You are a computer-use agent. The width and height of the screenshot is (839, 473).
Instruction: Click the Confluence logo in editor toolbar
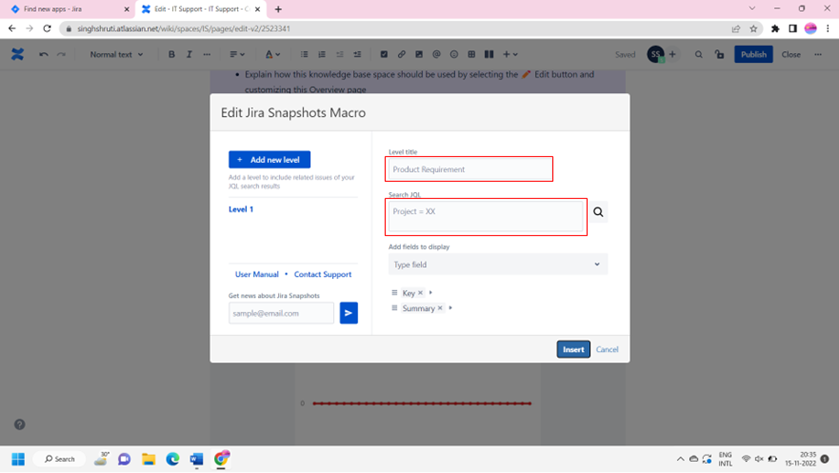click(x=18, y=54)
